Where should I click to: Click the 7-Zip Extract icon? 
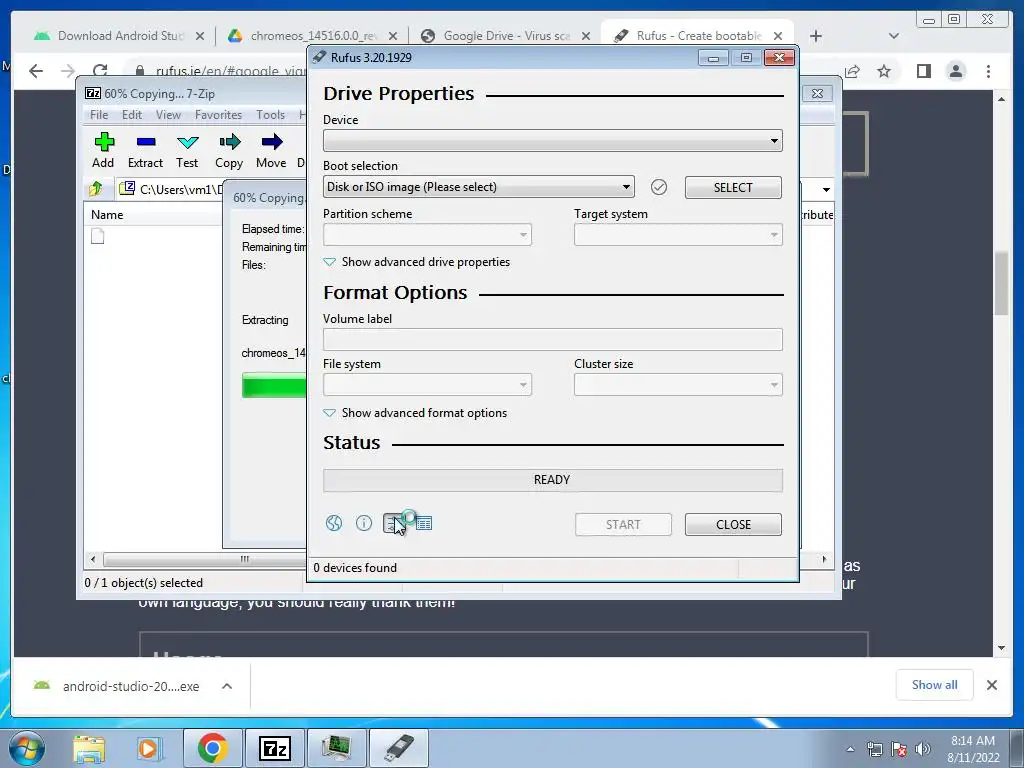[x=146, y=142]
